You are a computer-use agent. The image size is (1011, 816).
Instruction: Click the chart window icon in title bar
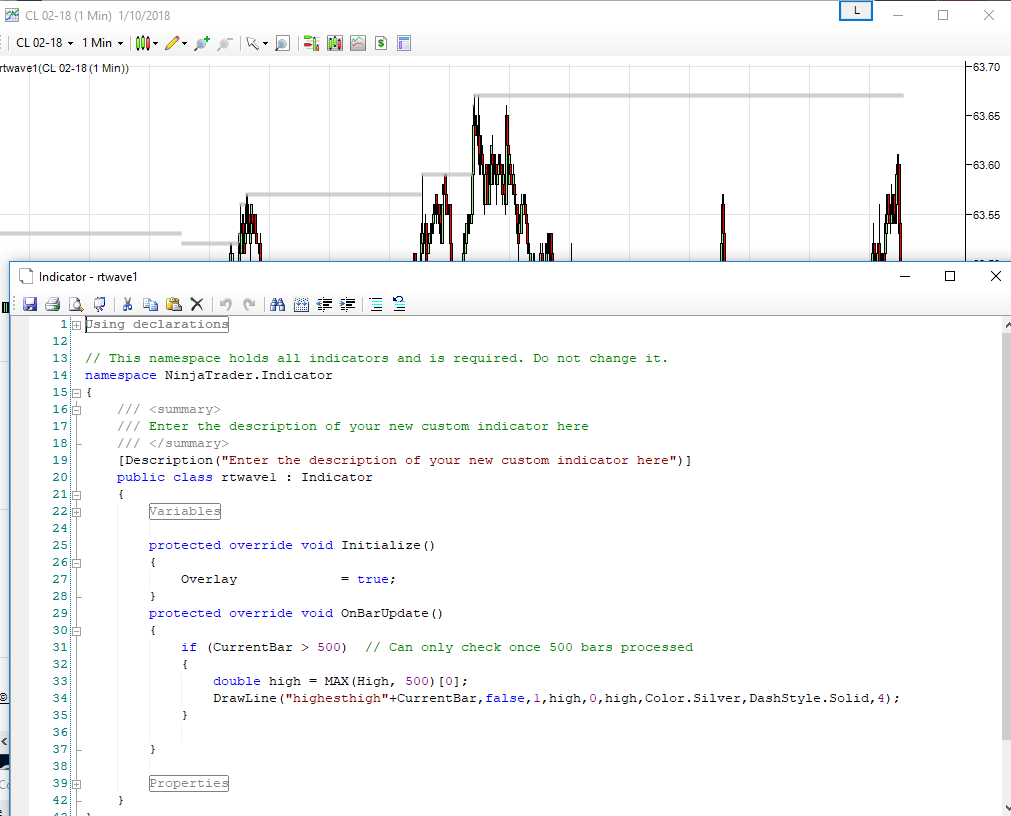tap(12, 15)
